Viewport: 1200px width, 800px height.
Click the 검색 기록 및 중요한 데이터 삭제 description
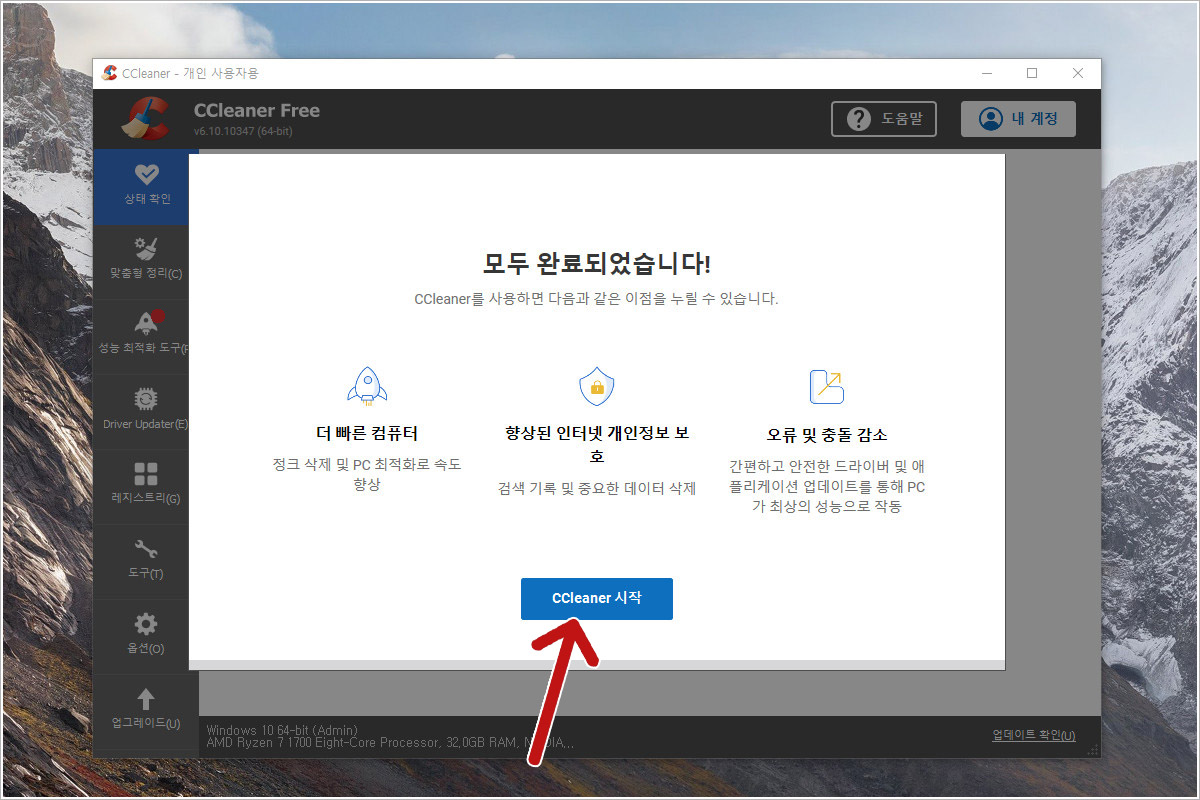(x=597, y=489)
